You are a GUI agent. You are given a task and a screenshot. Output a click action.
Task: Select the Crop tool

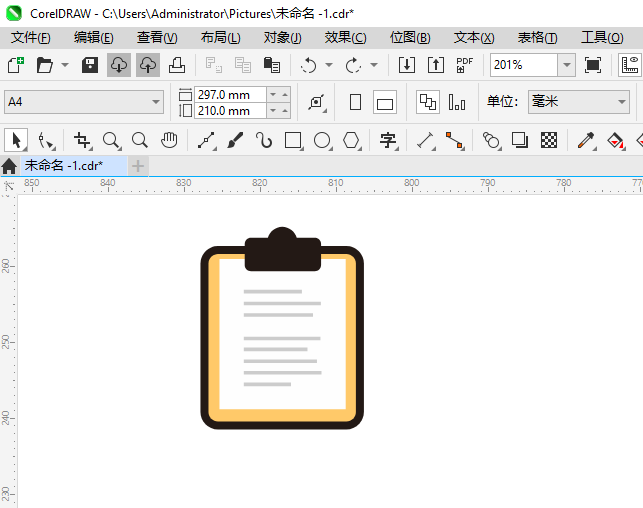tap(82, 141)
